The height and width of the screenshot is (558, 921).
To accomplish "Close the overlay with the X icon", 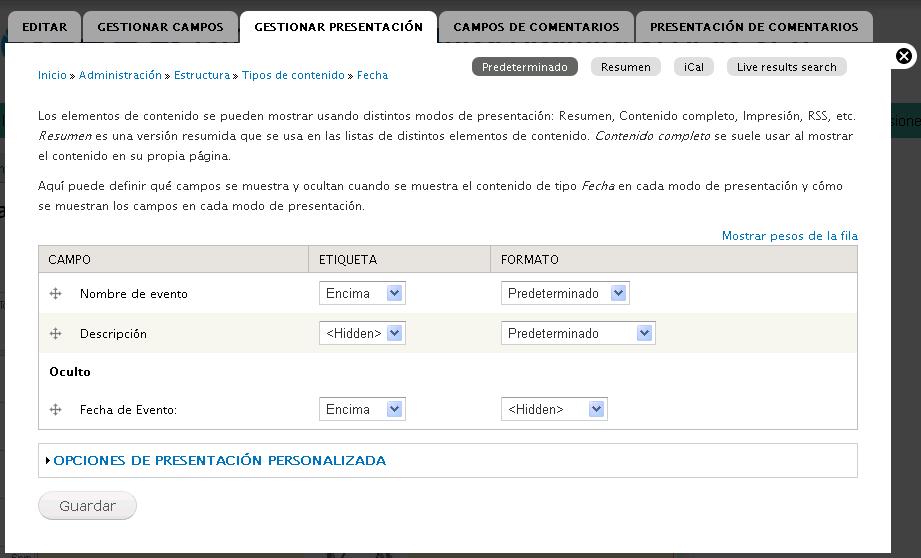I will pyautogui.click(x=904, y=56).
